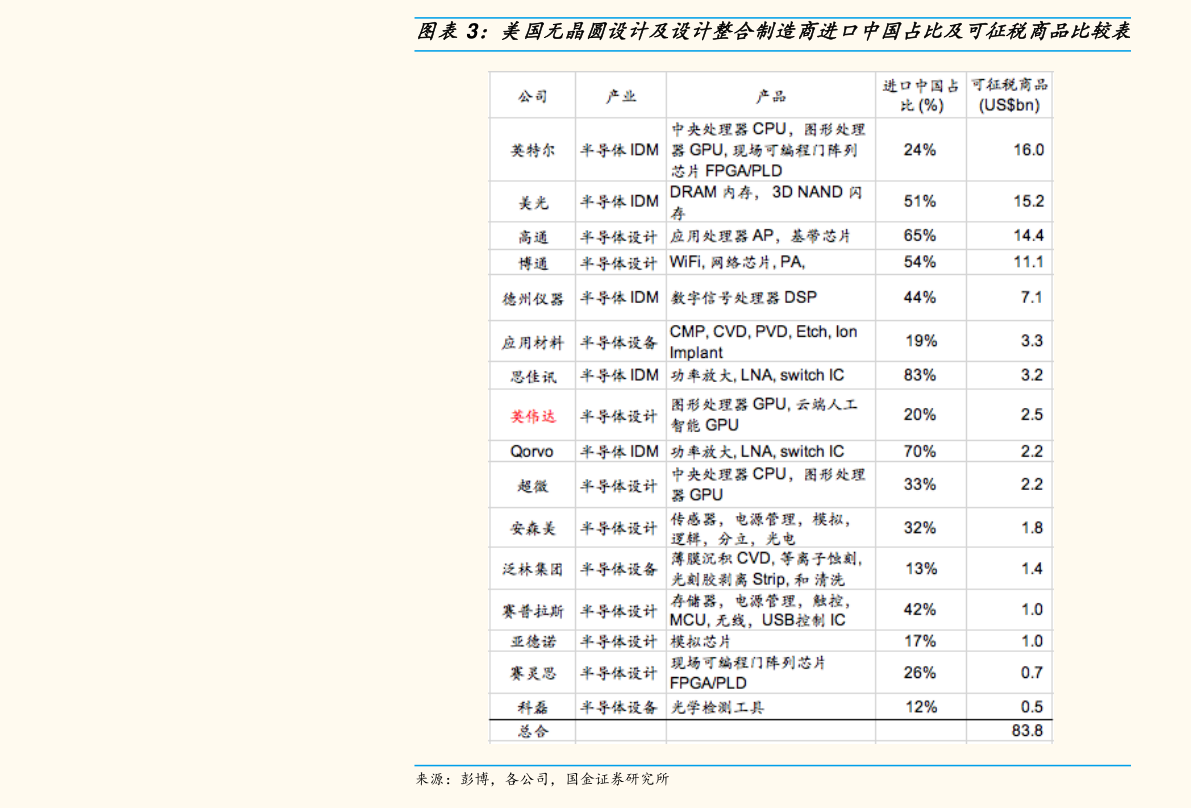Click the 12% value in 科磊 row
Viewport: 1191px width, 808px height.
921,707
